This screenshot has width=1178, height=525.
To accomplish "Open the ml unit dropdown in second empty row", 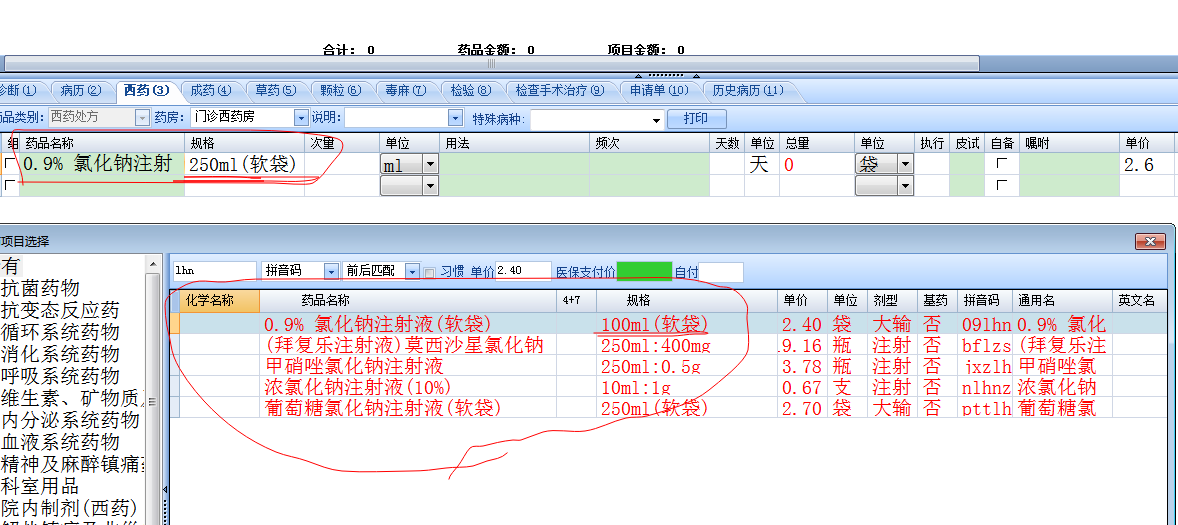I will [x=430, y=186].
